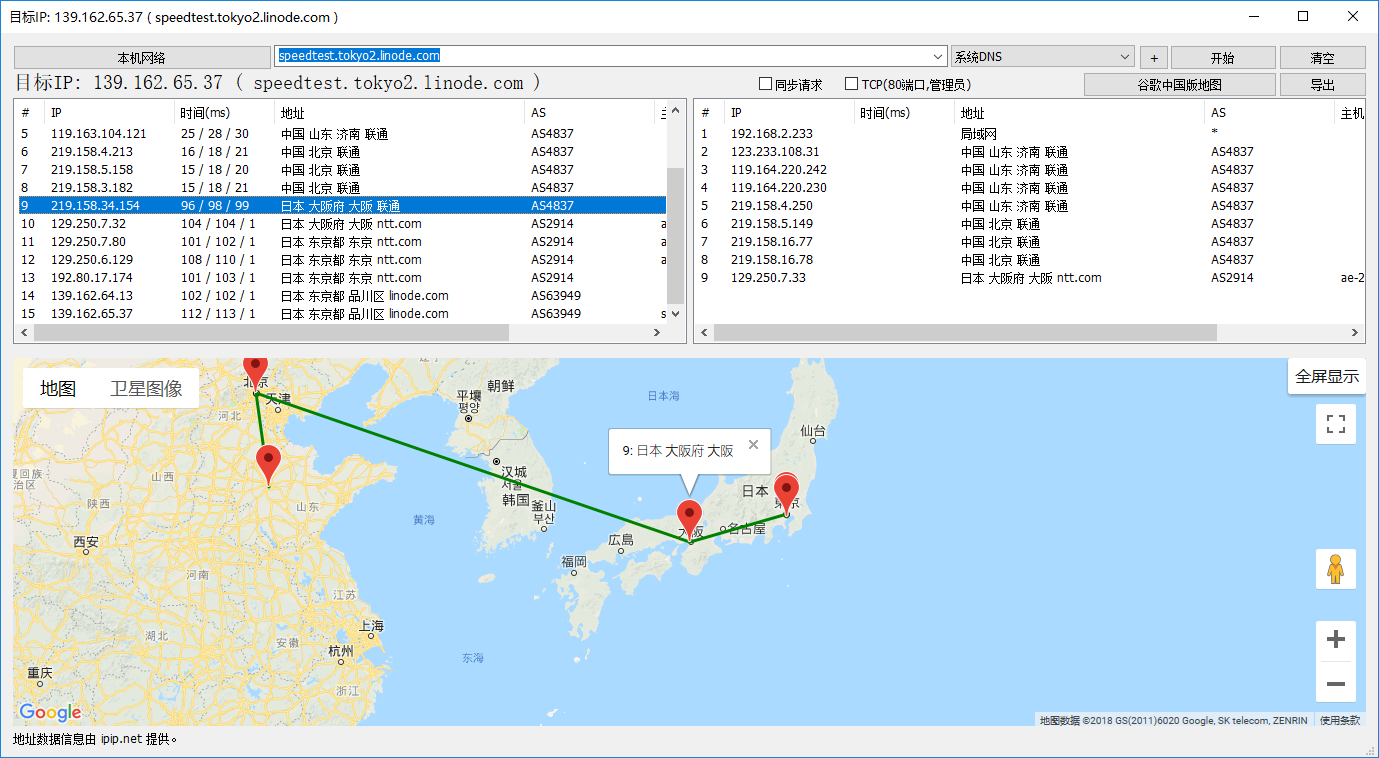Zoom out the map with minus
The width and height of the screenshot is (1379, 758).
pyautogui.click(x=1335, y=685)
